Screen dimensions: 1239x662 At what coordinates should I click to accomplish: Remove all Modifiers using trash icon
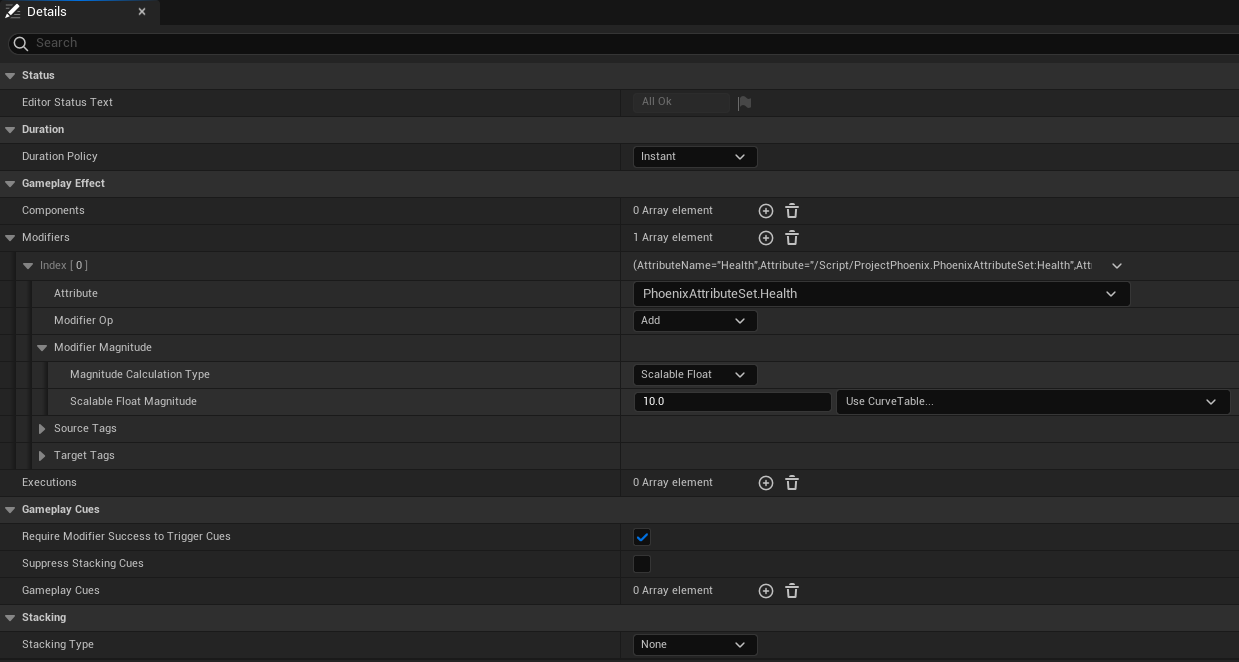pos(792,238)
